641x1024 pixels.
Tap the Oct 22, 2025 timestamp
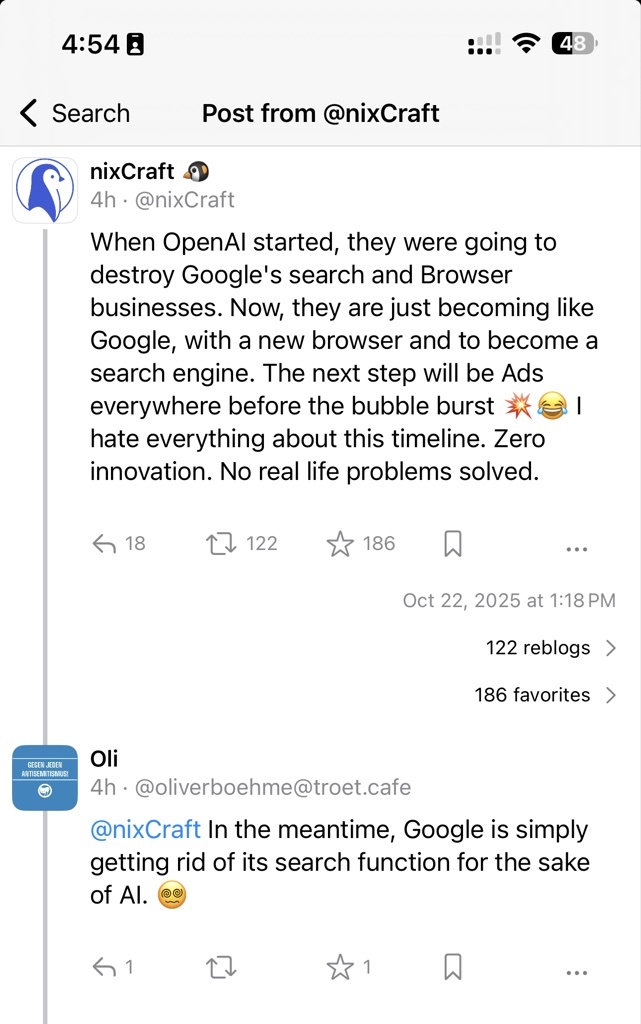point(508,601)
